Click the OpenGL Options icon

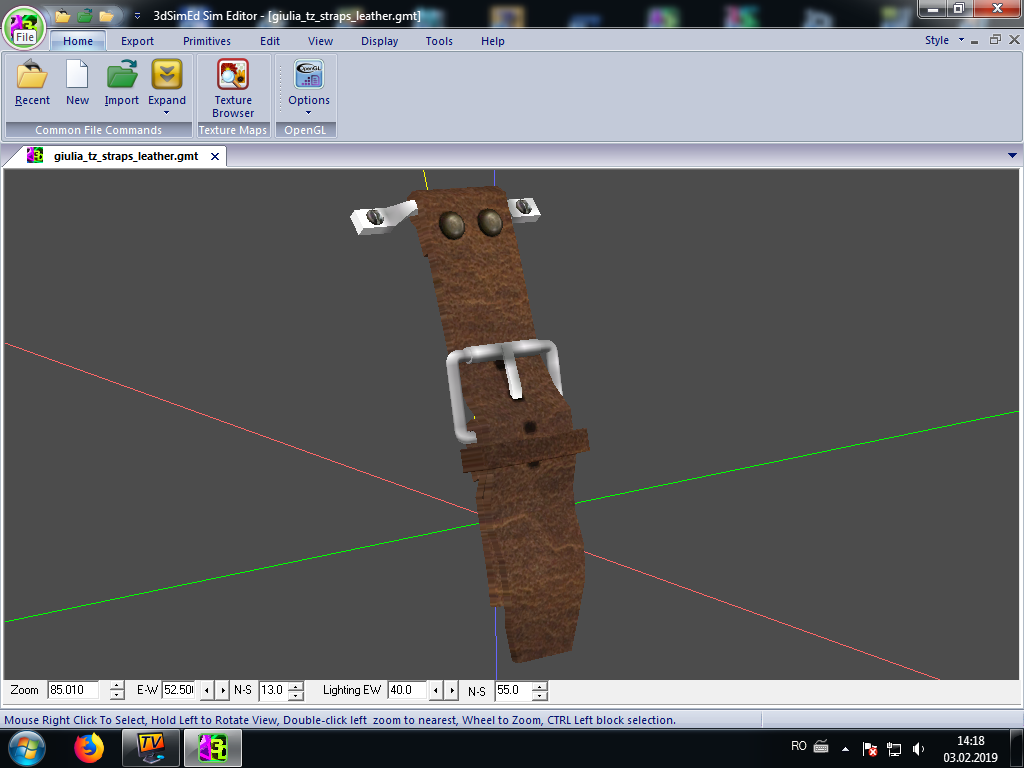(x=309, y=74)
